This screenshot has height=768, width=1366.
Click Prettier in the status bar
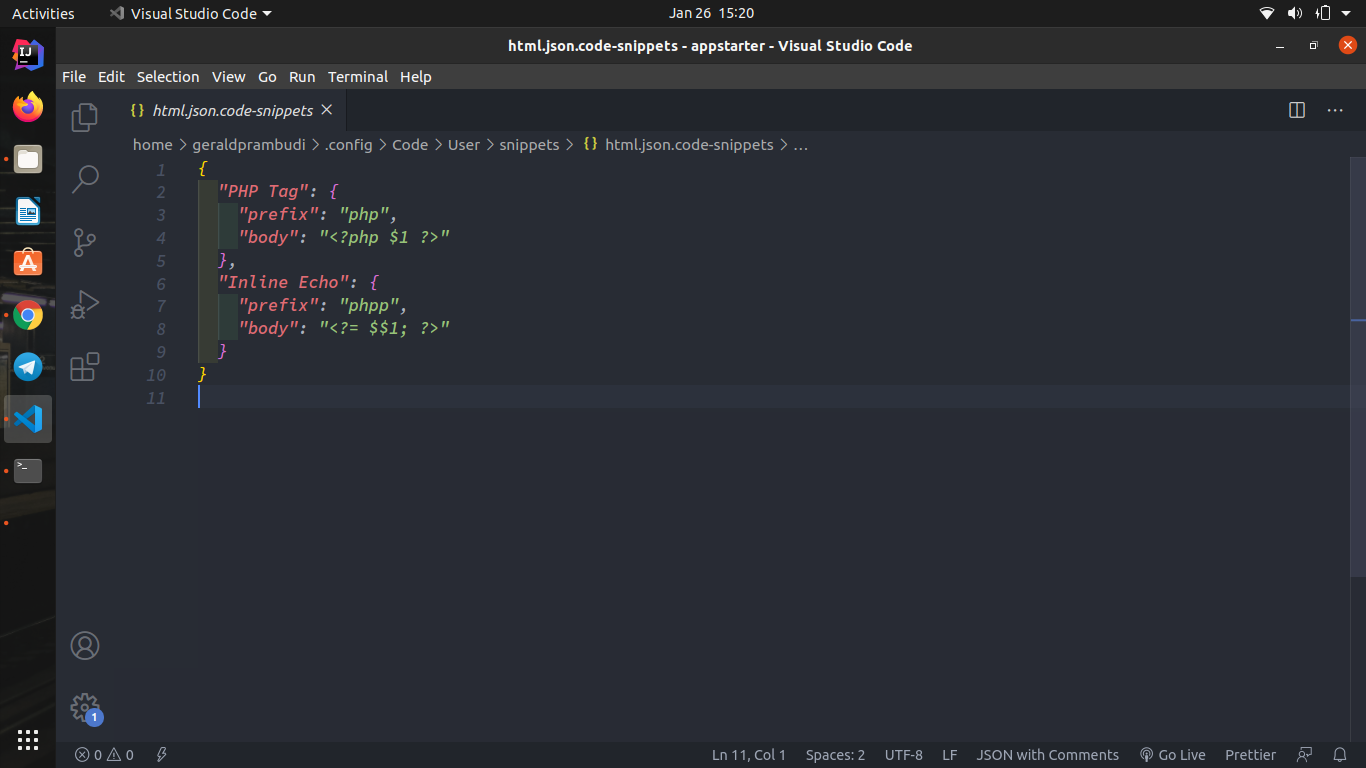pyautogui.click(x=1250, y=755)
